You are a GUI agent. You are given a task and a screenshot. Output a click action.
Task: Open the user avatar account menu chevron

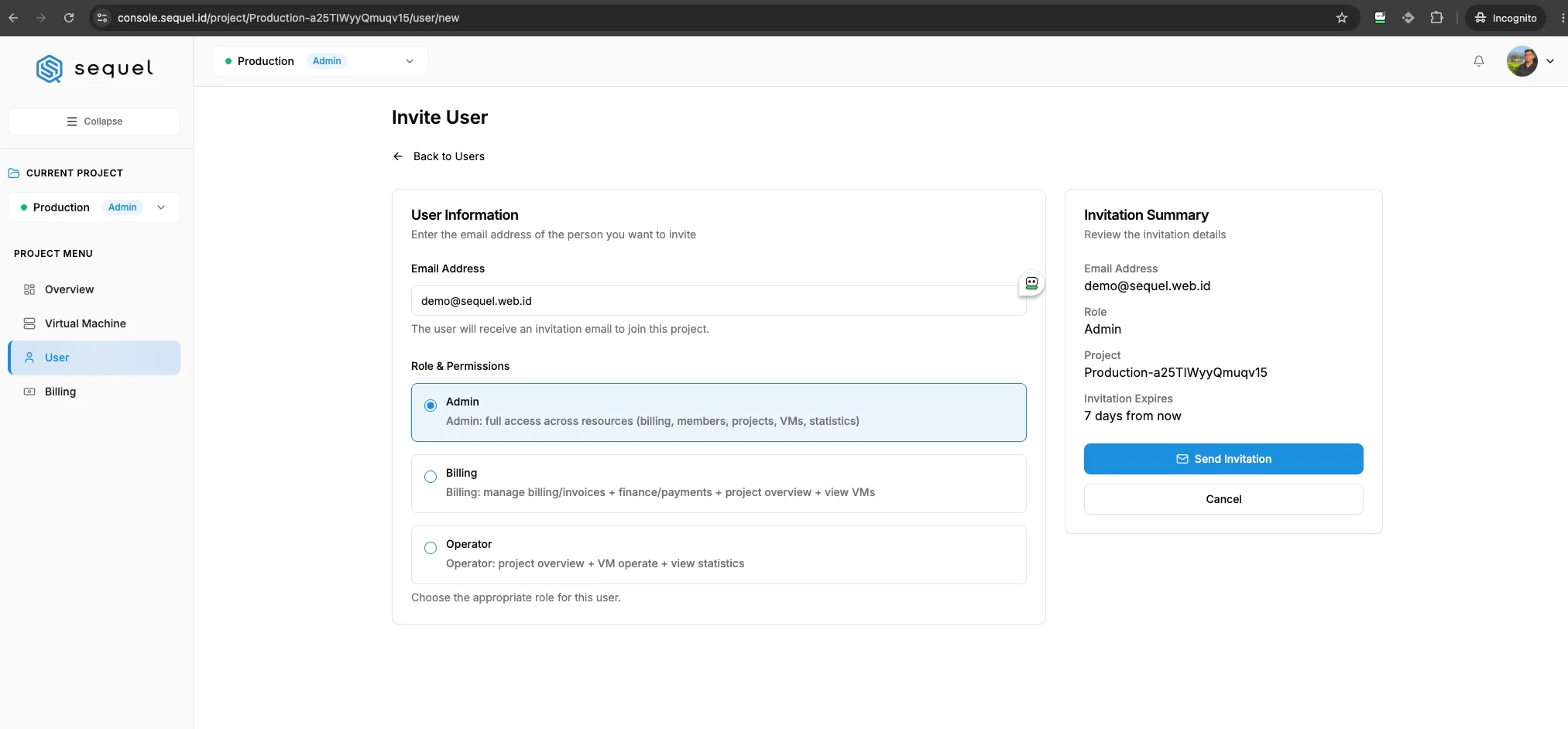click(x=1550, y=61)
